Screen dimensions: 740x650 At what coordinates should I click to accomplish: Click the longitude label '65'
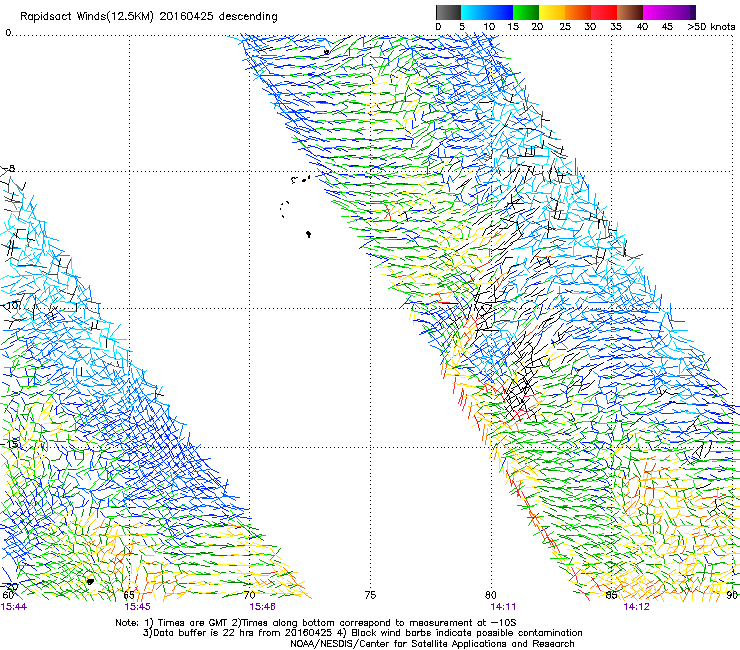click(129, 595)
